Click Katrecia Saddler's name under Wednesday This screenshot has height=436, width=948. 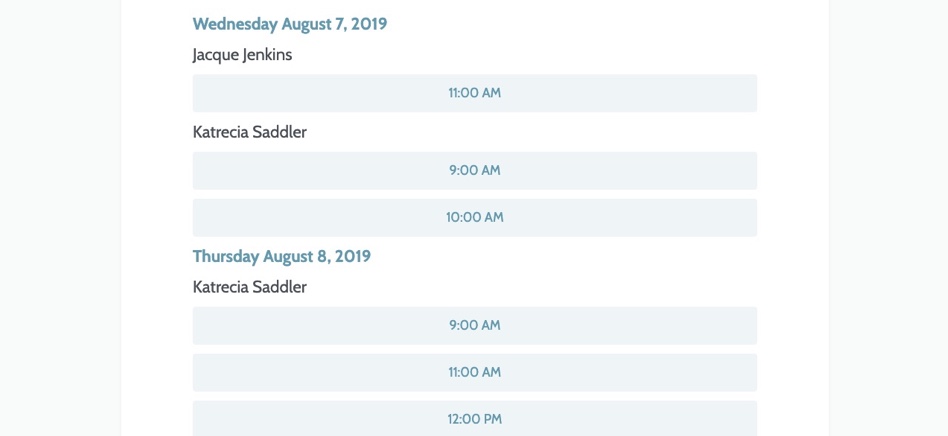tap(250, 132)
